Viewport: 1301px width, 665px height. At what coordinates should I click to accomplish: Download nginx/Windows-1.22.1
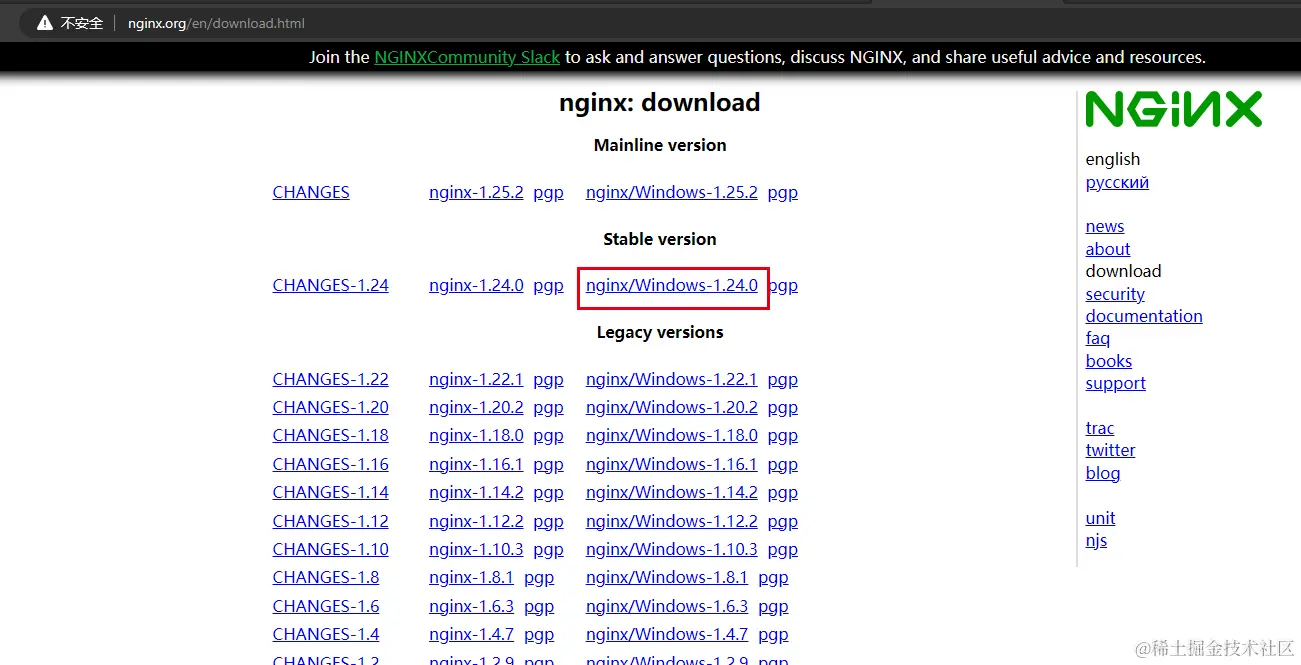[672, 379]
